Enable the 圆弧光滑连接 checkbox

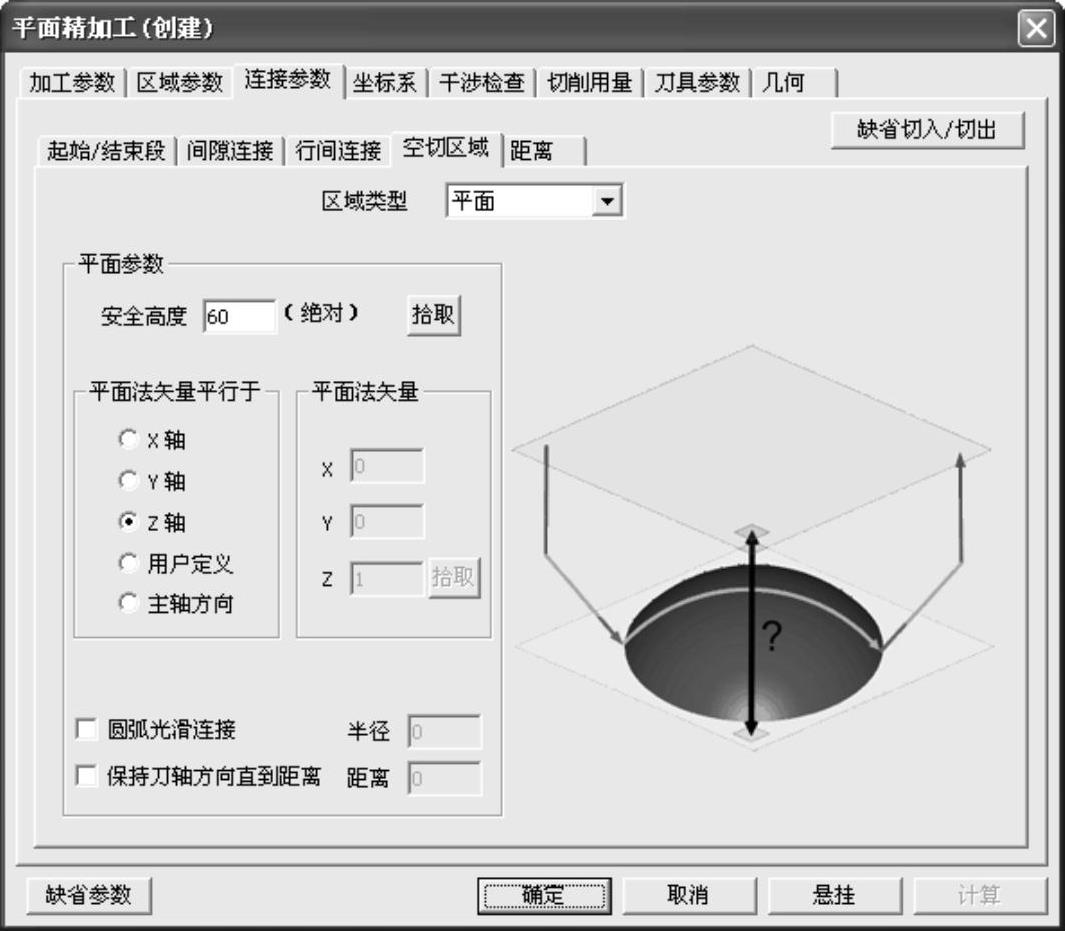tap(87, 730)
